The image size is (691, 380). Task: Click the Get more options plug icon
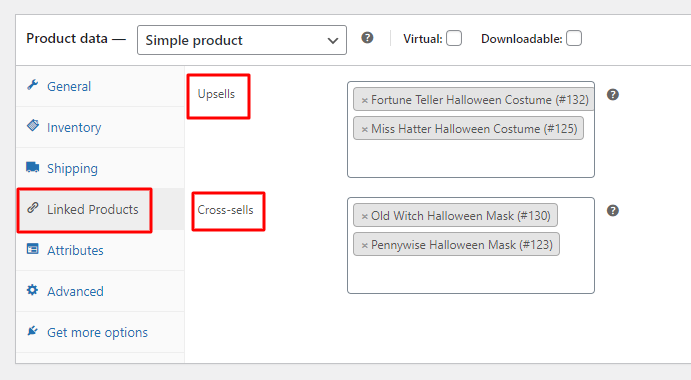(x=32, y=331)
